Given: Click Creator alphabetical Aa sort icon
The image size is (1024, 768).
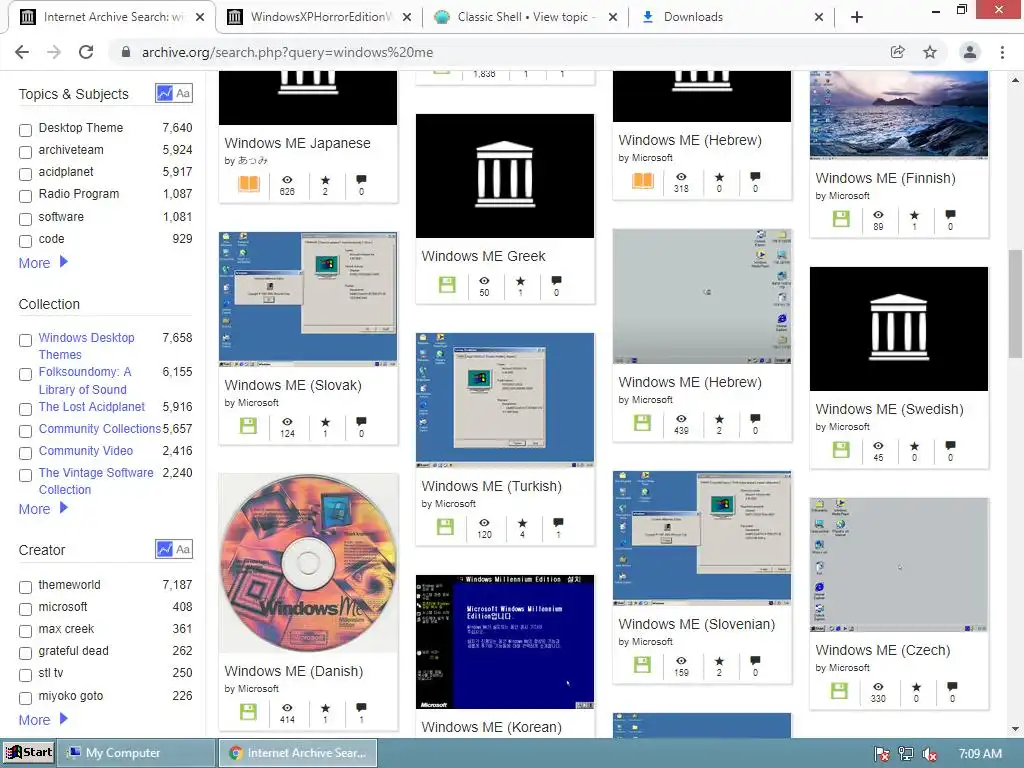Looking at the screenshot, I should coord(184,549).
